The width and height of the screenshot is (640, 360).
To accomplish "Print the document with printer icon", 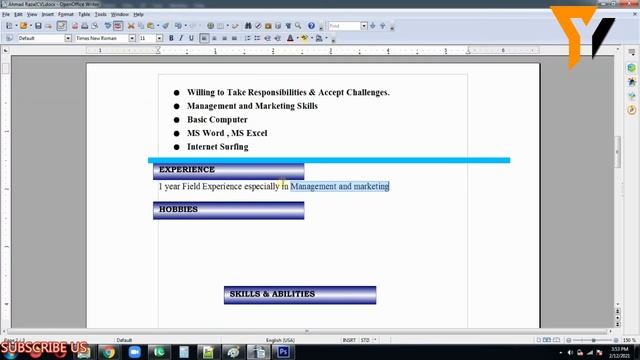I will click(84, 26).
